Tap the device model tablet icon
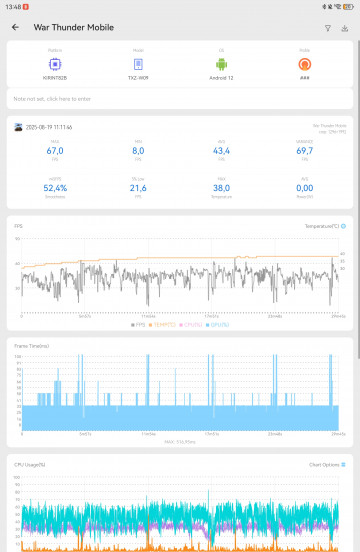The image size is (360, 552). [138, 64]
